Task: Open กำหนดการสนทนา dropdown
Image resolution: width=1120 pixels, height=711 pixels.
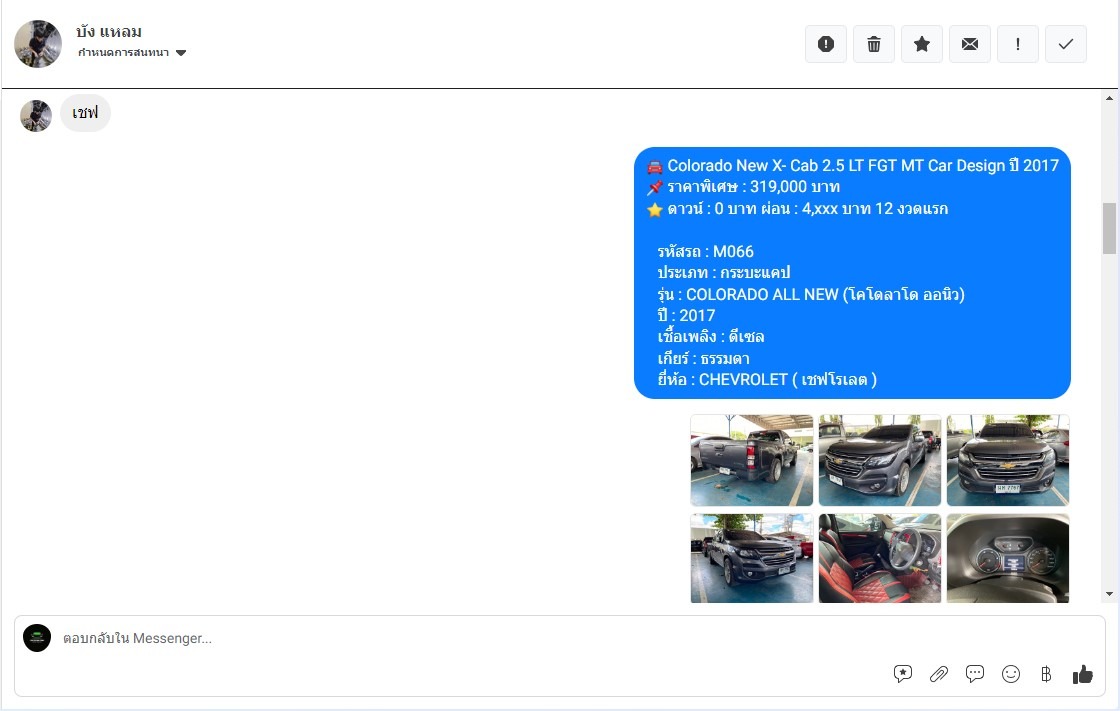Action: [132, 53]
